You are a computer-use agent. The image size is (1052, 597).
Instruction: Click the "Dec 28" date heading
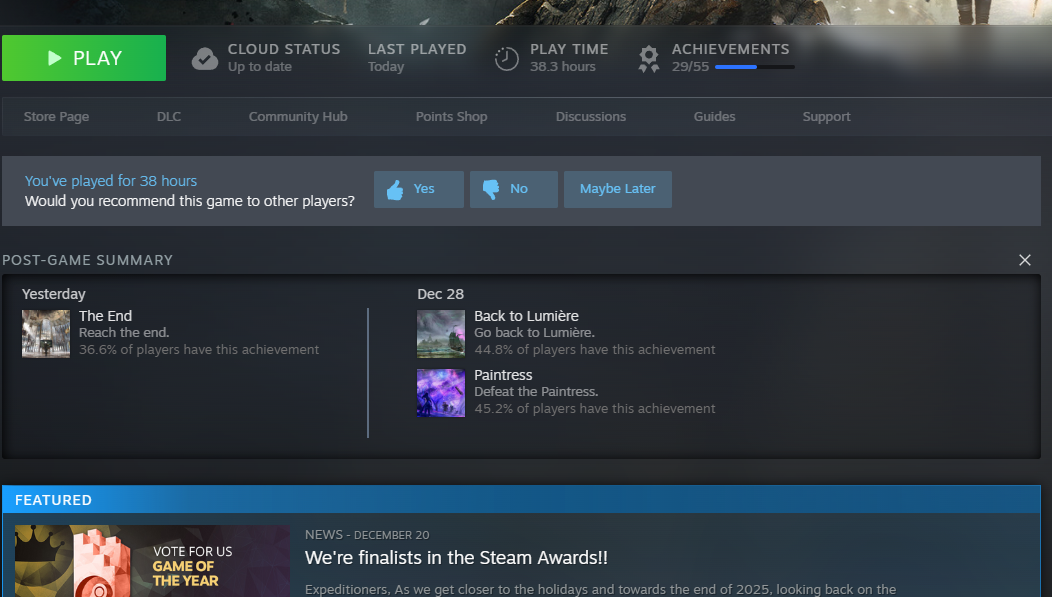point(440,294)
